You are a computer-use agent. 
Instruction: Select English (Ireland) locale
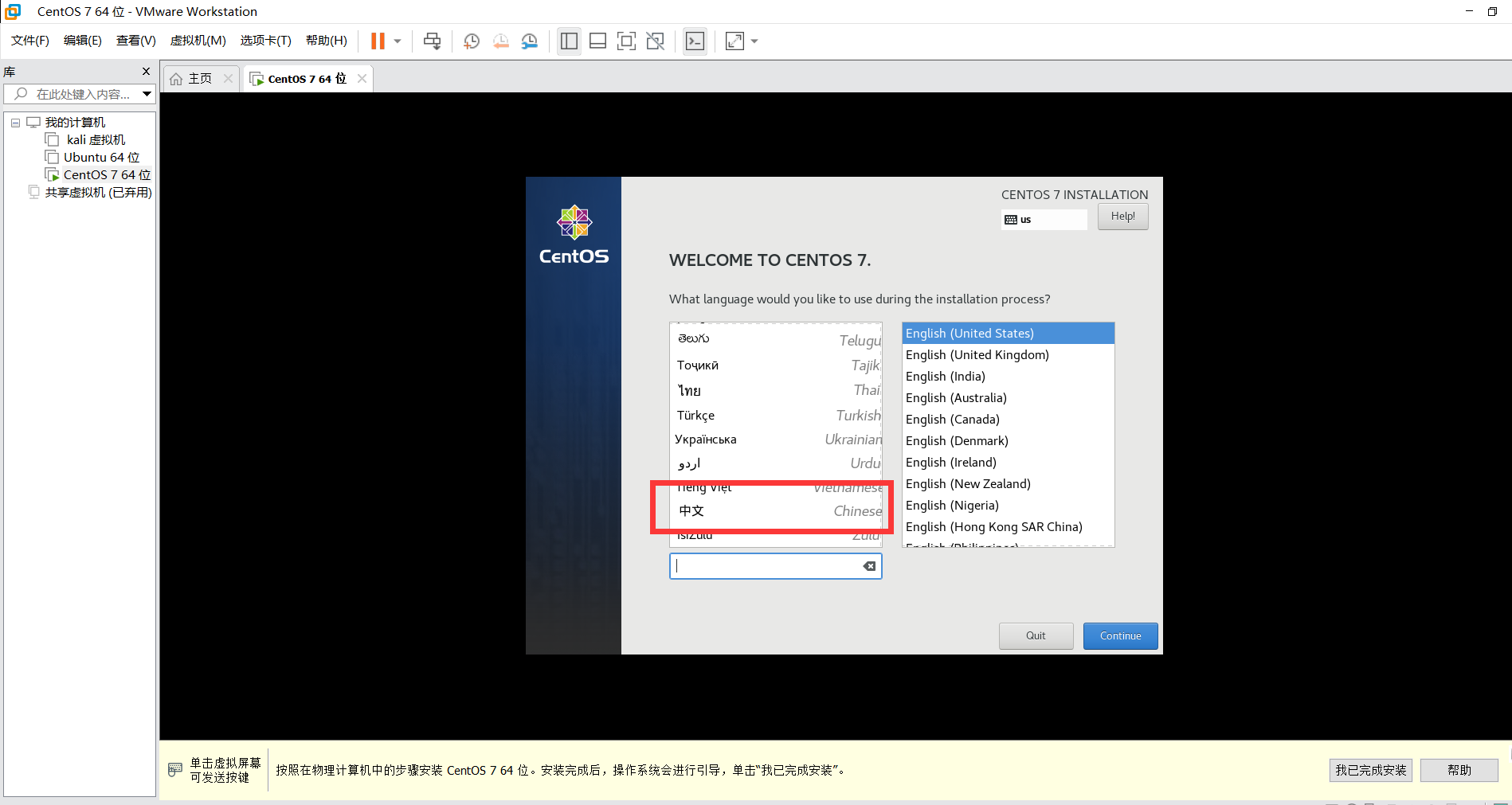point(1008,463)
